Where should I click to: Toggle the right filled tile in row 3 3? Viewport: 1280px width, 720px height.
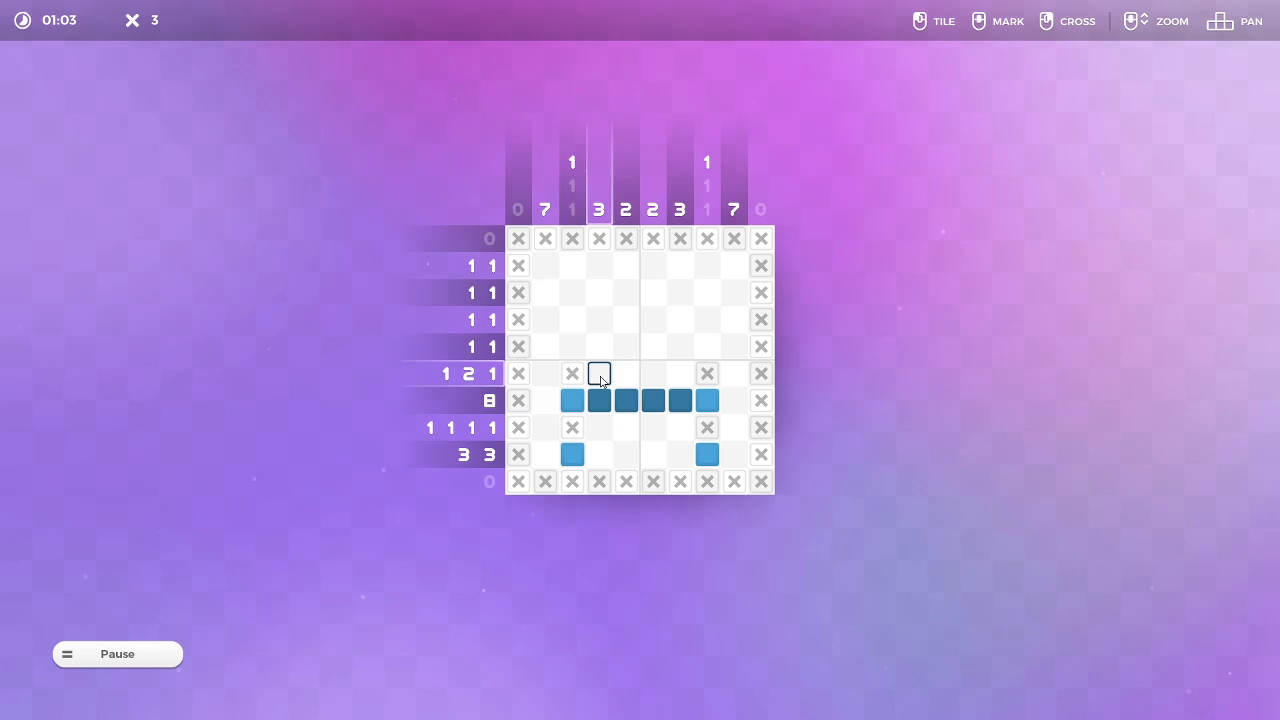[707, 454]
